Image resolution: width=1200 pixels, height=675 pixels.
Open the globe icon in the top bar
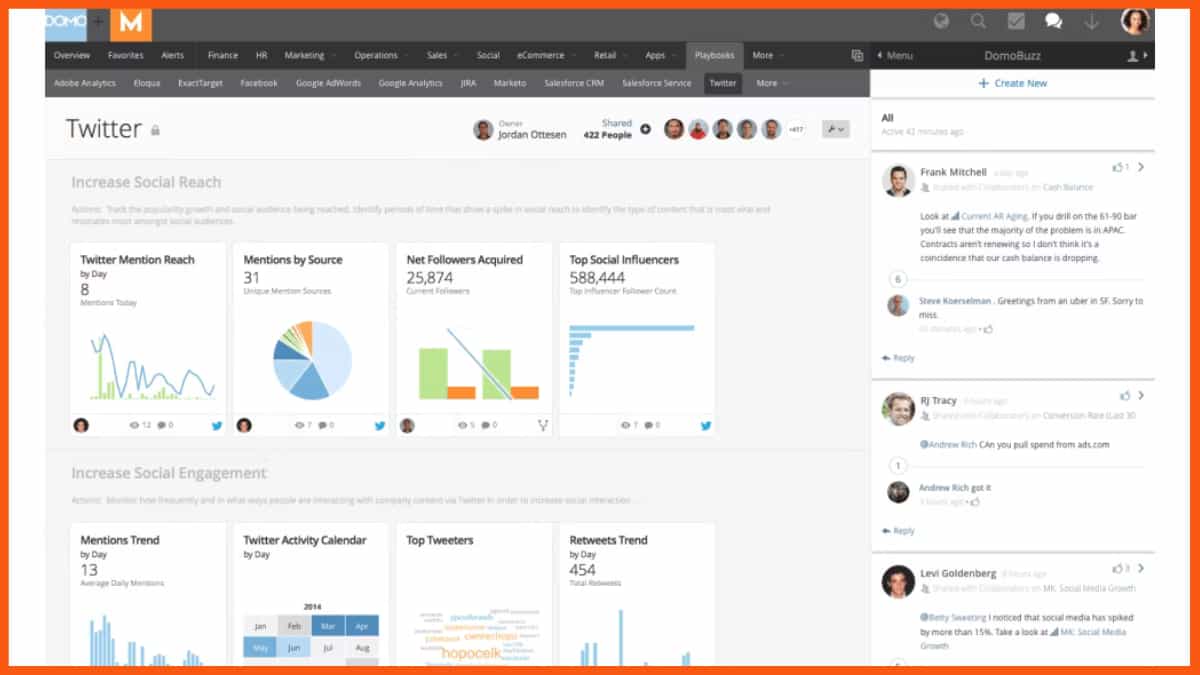click(941, 21)
